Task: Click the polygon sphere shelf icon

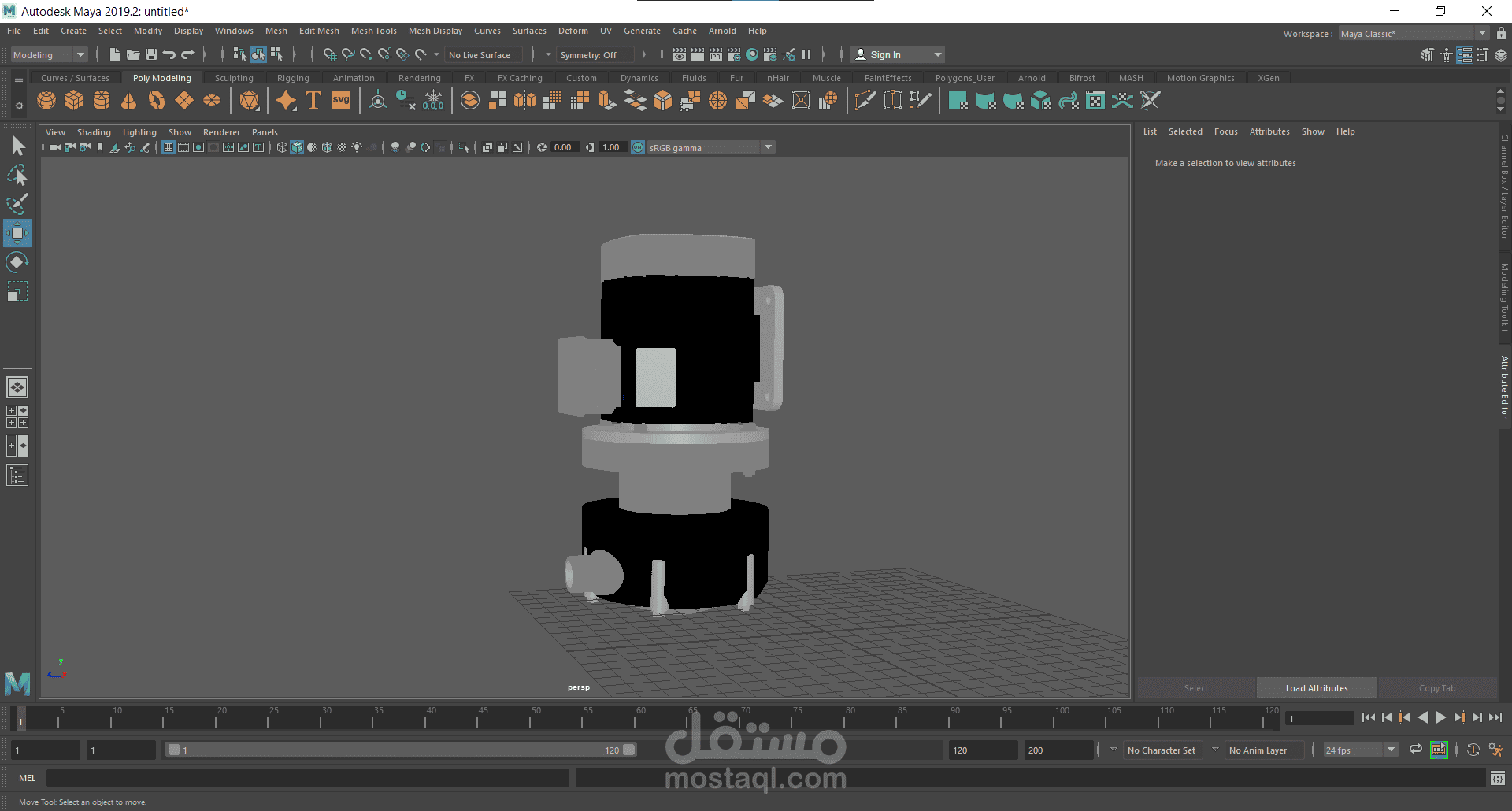Action: [46, 101]
